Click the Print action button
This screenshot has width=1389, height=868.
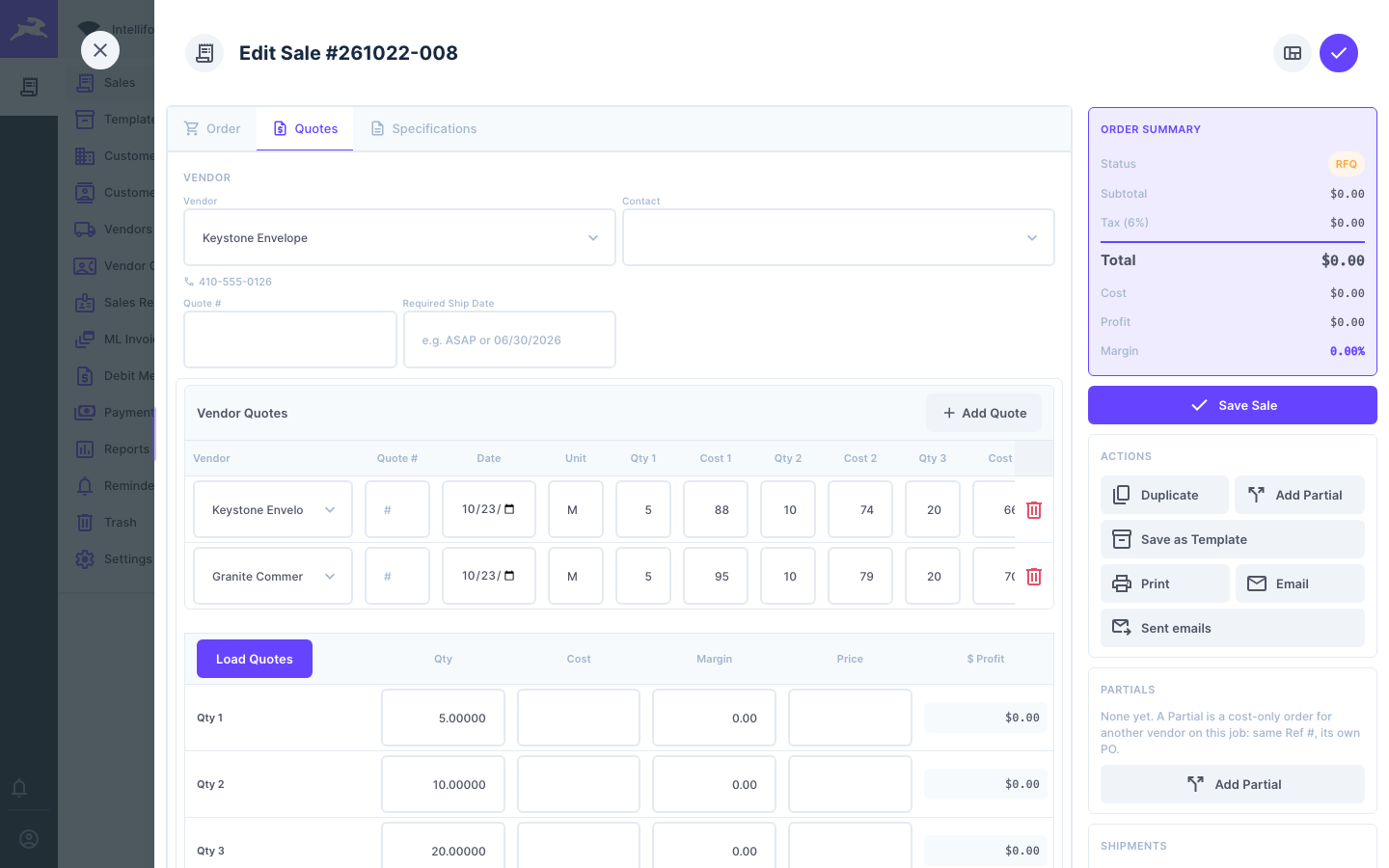[1164, 583]
